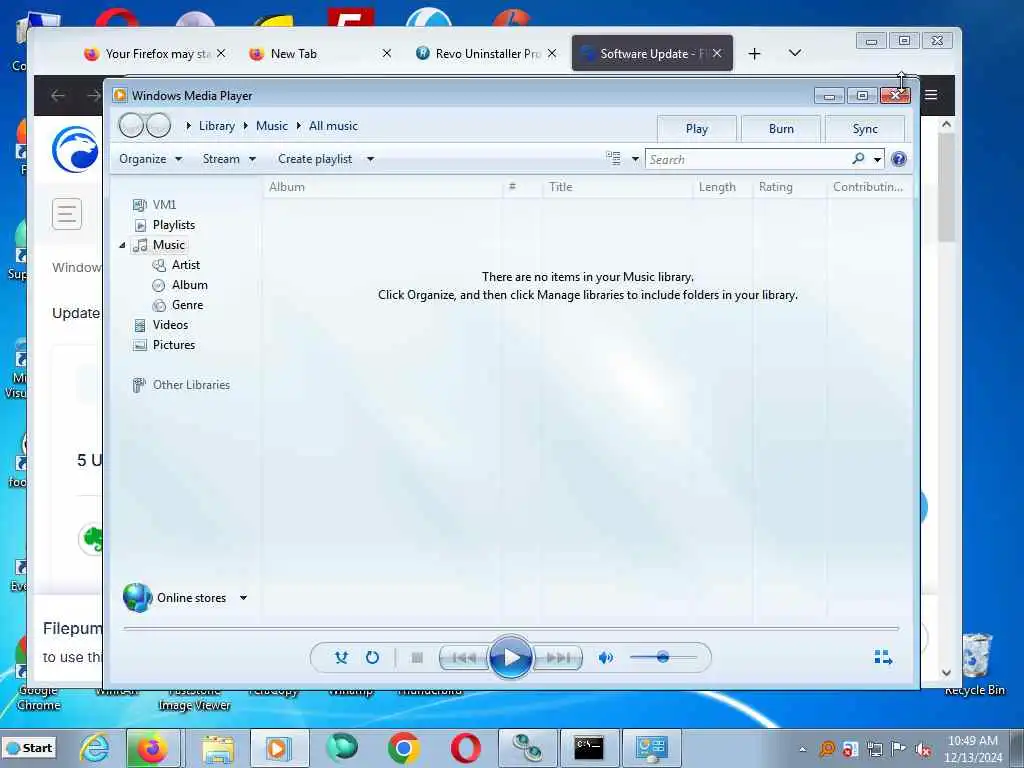Click All music in the breadcrumb

(x=333, y=126)
